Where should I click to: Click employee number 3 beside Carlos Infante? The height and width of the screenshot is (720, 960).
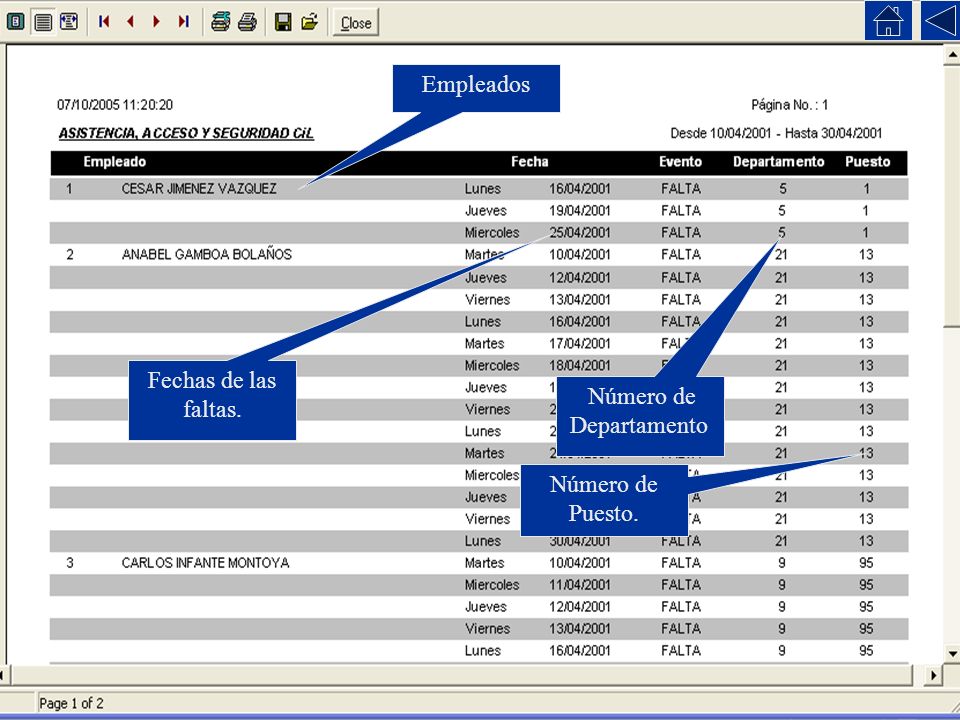[x=70, y=563]
